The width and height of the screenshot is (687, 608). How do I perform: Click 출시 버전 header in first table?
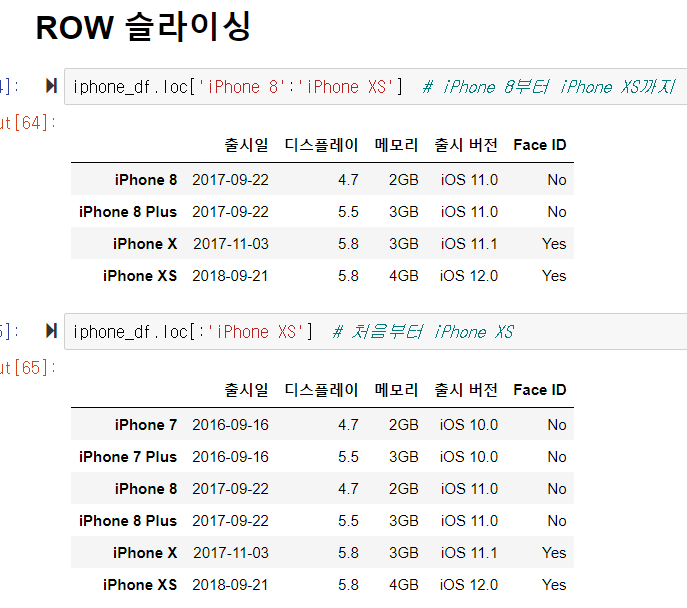[x=466, y=145]
